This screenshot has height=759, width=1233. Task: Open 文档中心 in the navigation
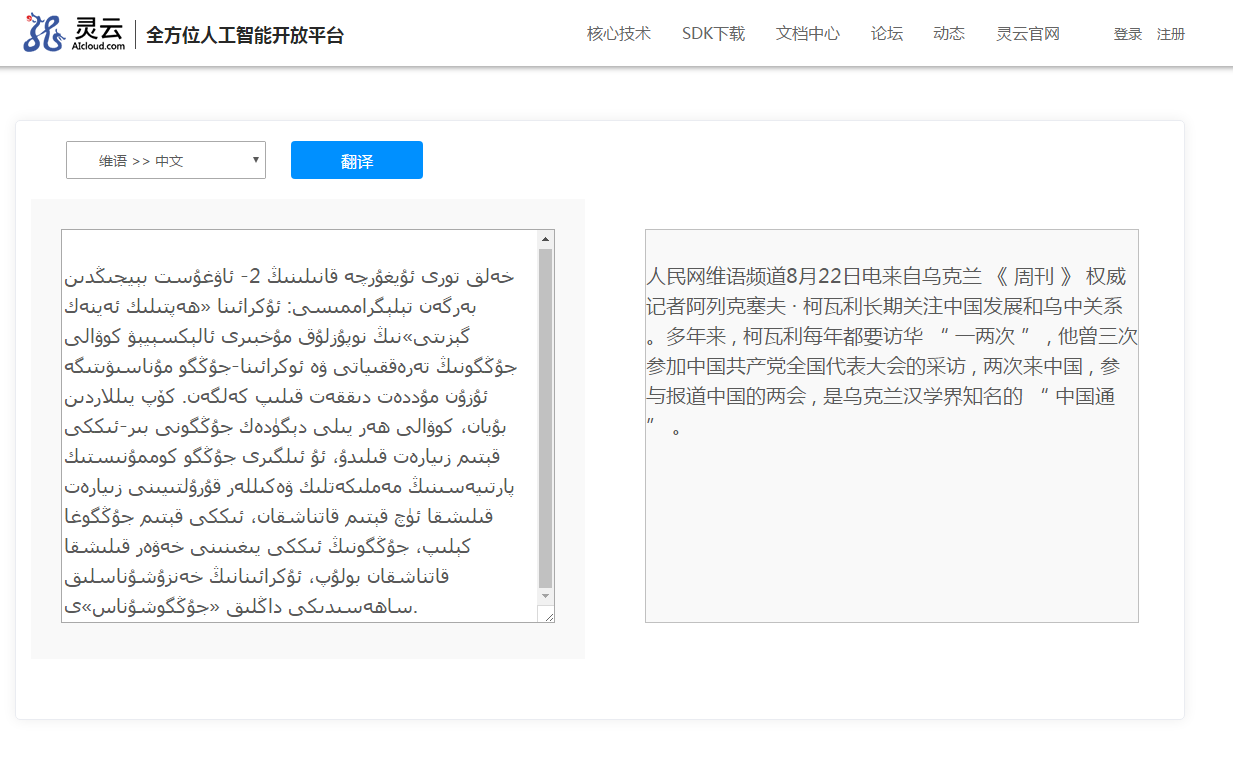tap(807, 34)
